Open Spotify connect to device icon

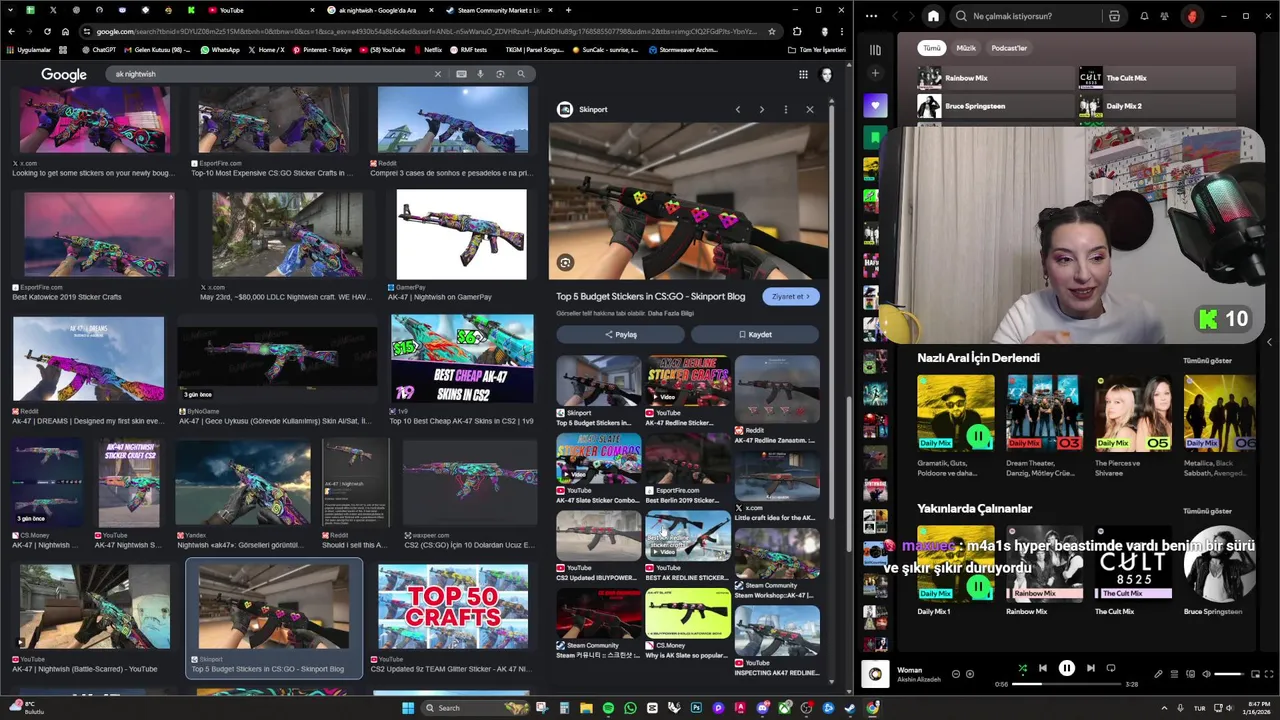1190,674
